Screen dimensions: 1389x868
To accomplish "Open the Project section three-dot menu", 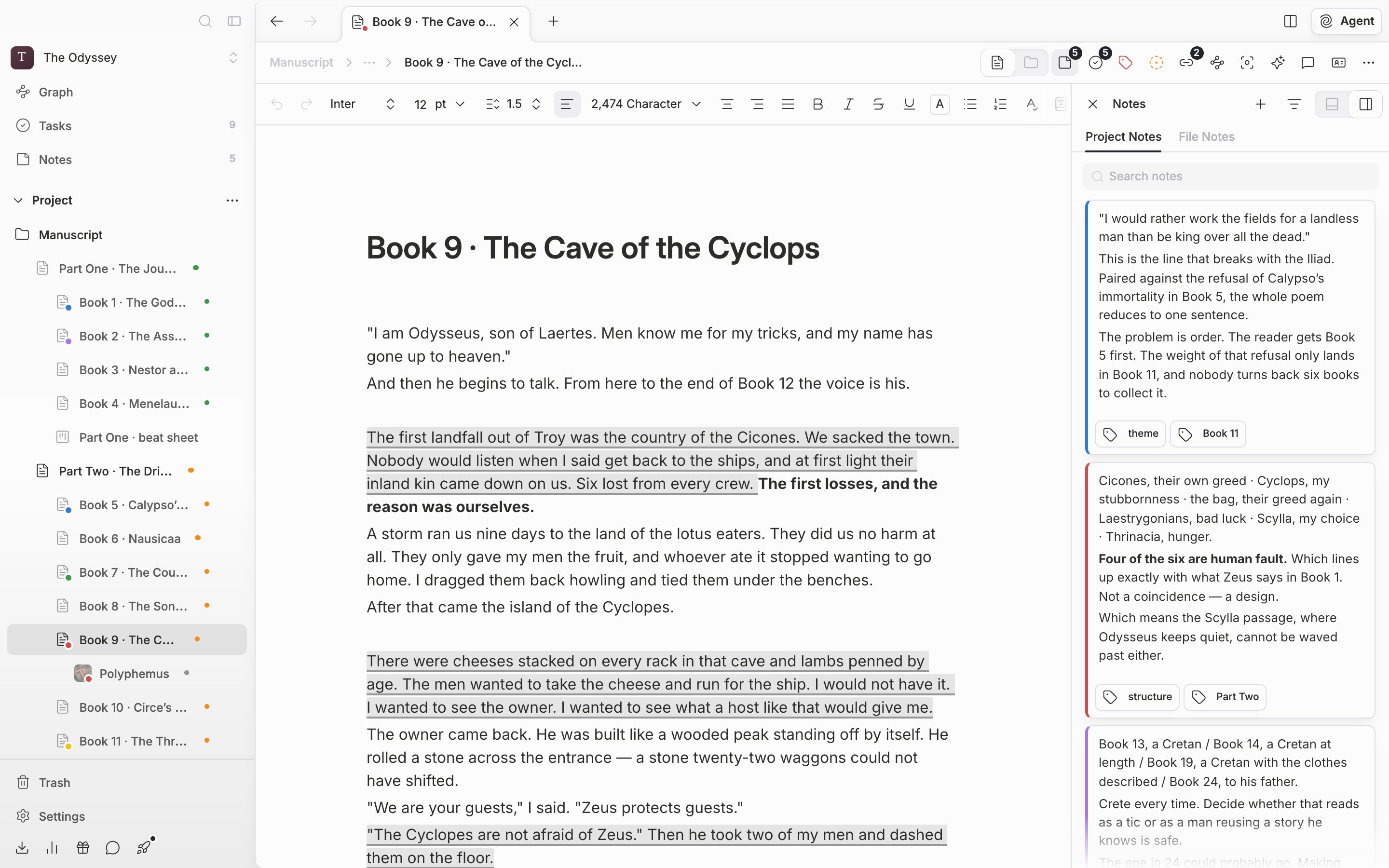I will [232, 200].
